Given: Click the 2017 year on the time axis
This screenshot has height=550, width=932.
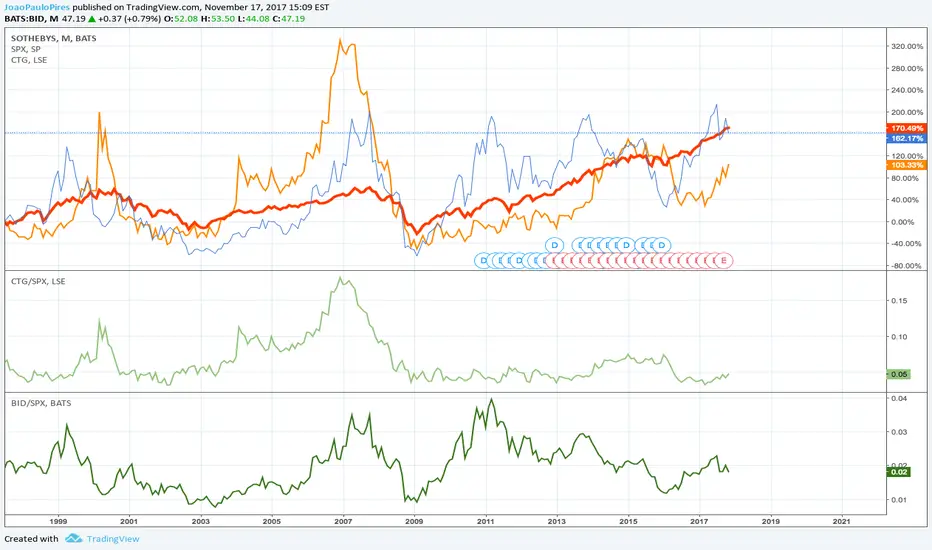Looking at the screenshot, I should (x=700, y=521).
